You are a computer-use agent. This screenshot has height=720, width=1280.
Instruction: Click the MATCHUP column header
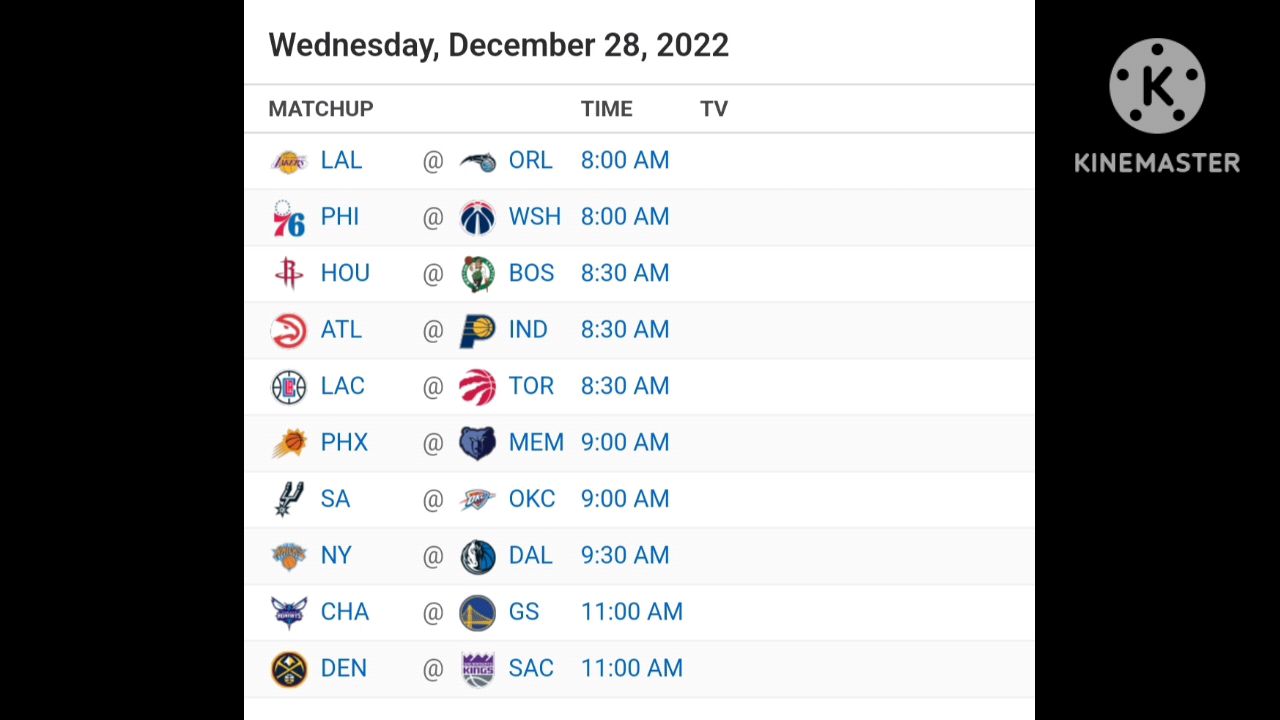(x=321, y=109)
